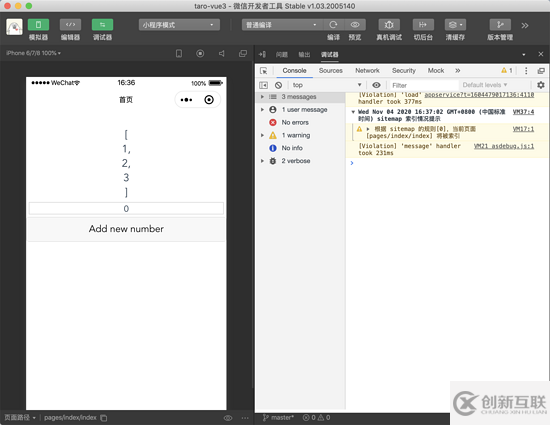550x425 pixels.
Task: Detach the simulator window icon
Action: pos(243,54)
